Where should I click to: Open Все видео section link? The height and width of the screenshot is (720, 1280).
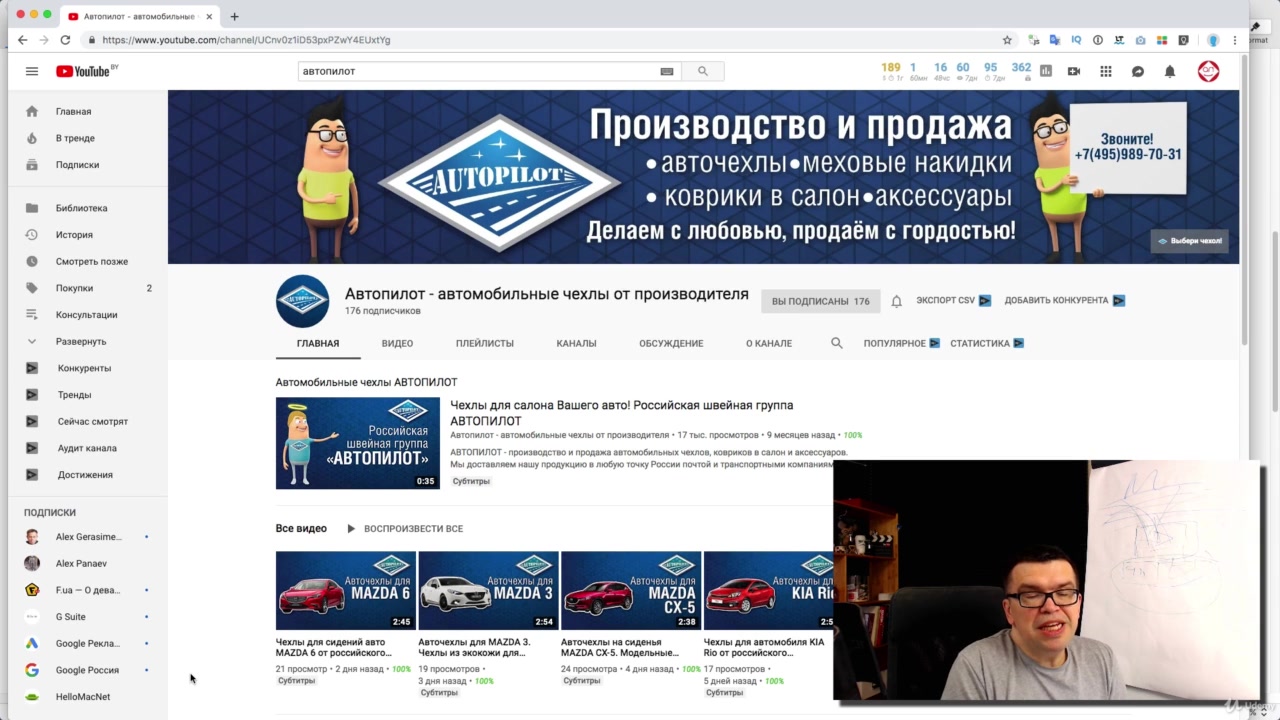[x=301, y=528]
